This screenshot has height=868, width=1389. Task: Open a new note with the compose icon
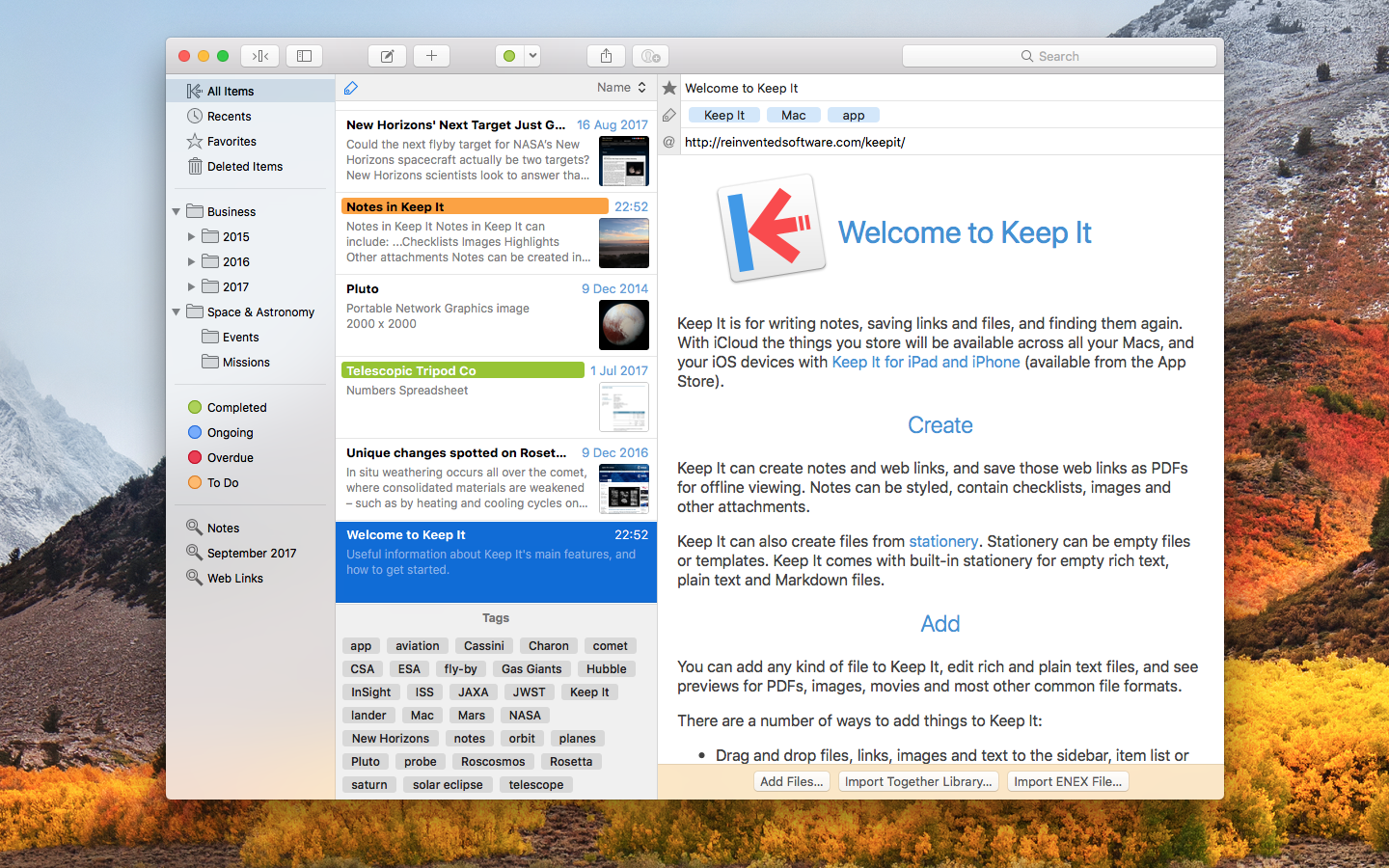coord(387,55)
